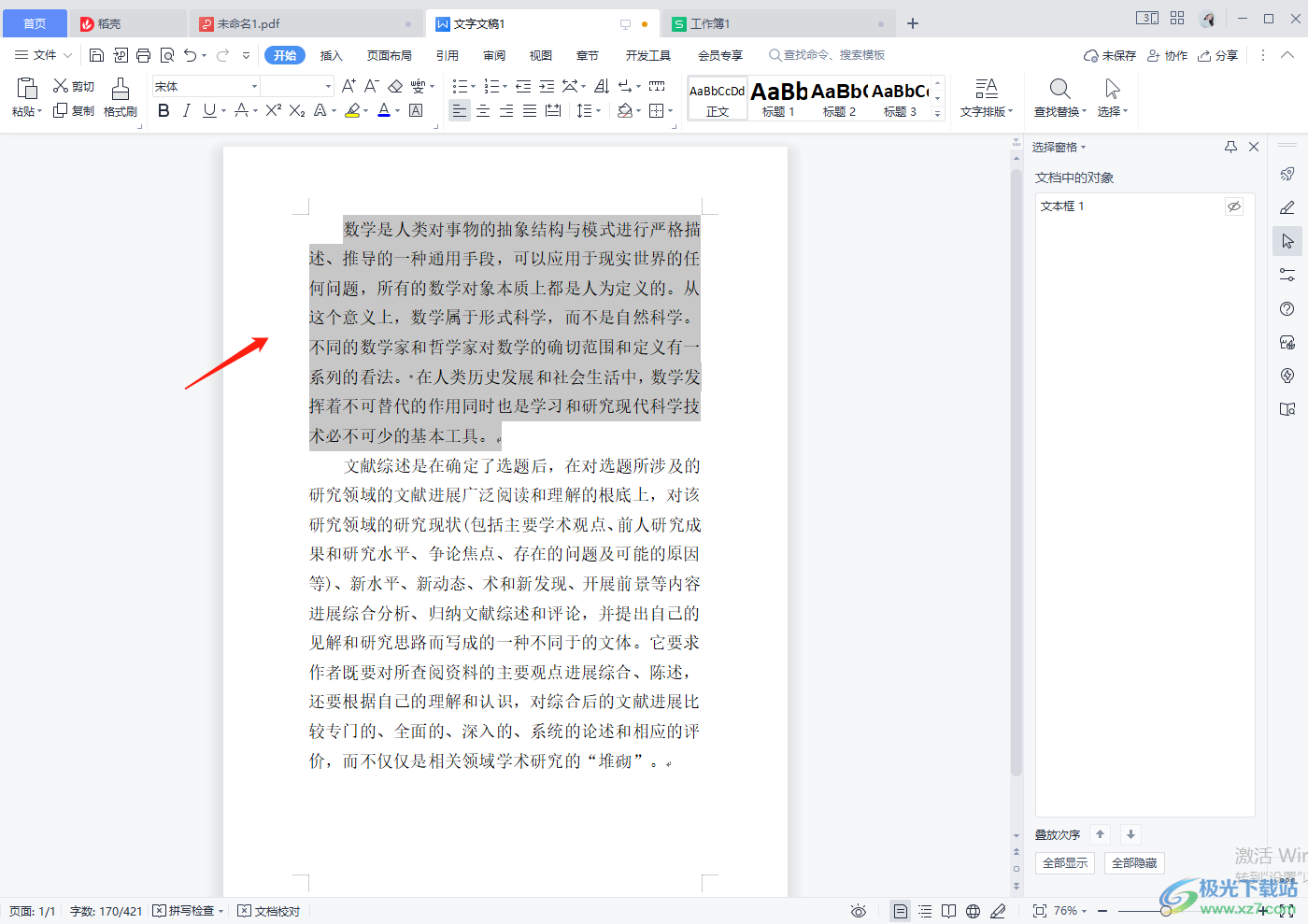The height and width of the screenshot is (924, 1308).
Task: Switch to the 页面布局 ribbon tab
Action: click(x=390, y=55)
